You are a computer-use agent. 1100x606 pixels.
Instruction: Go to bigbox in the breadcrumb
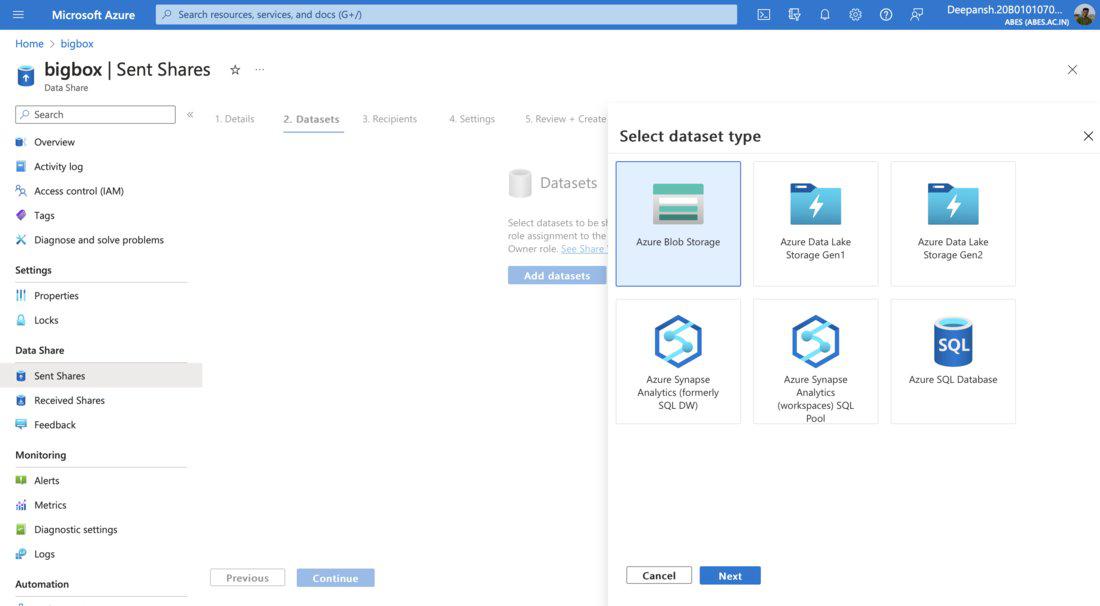point(76,43)
